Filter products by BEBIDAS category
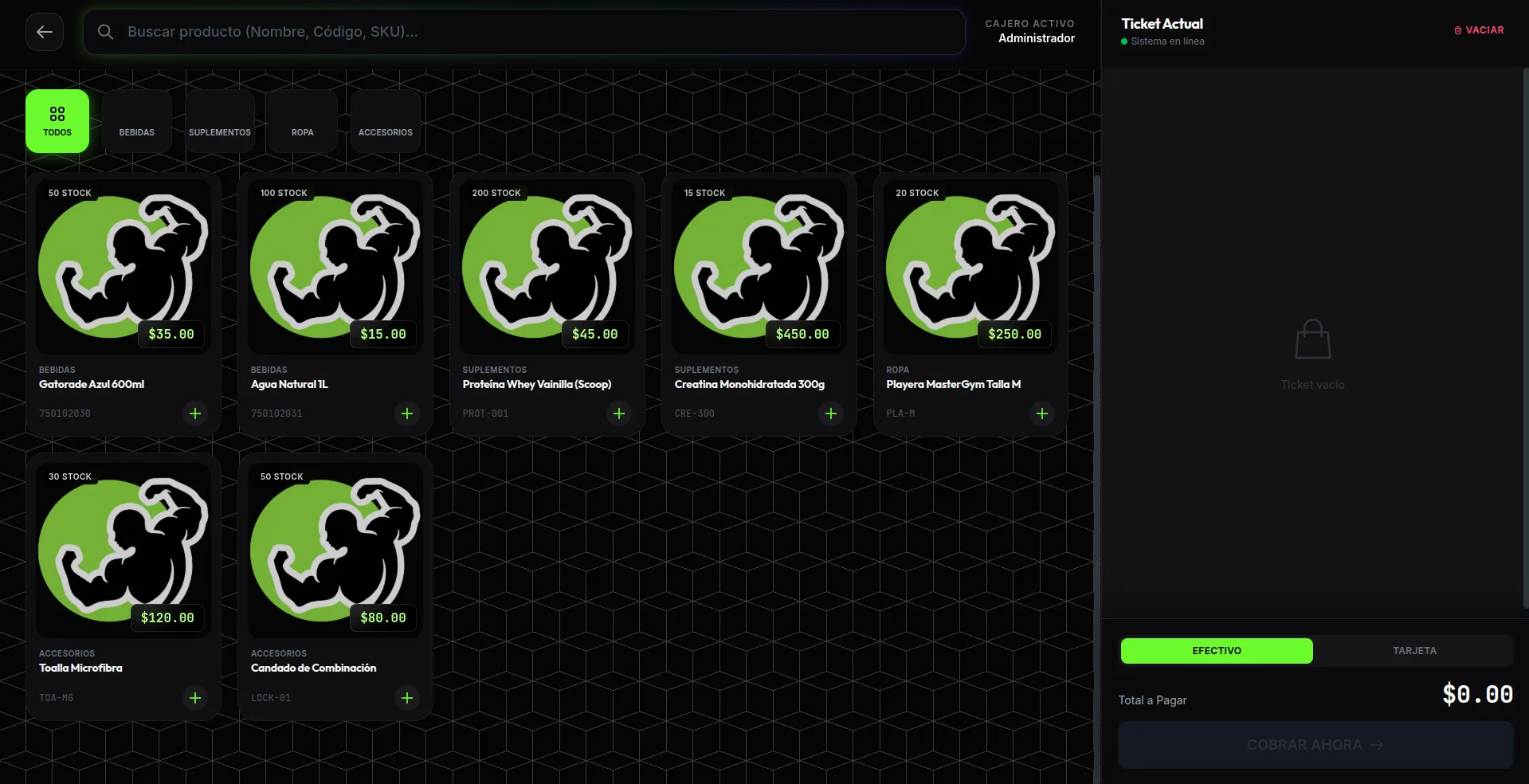The image size is (1529, 784). (x=137, y=121)
